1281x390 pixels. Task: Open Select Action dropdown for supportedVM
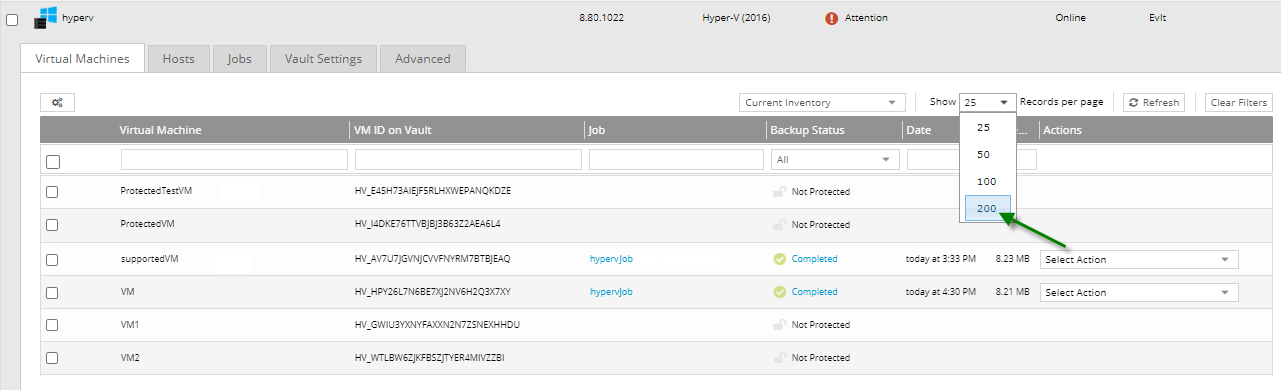click(1139, 259)
